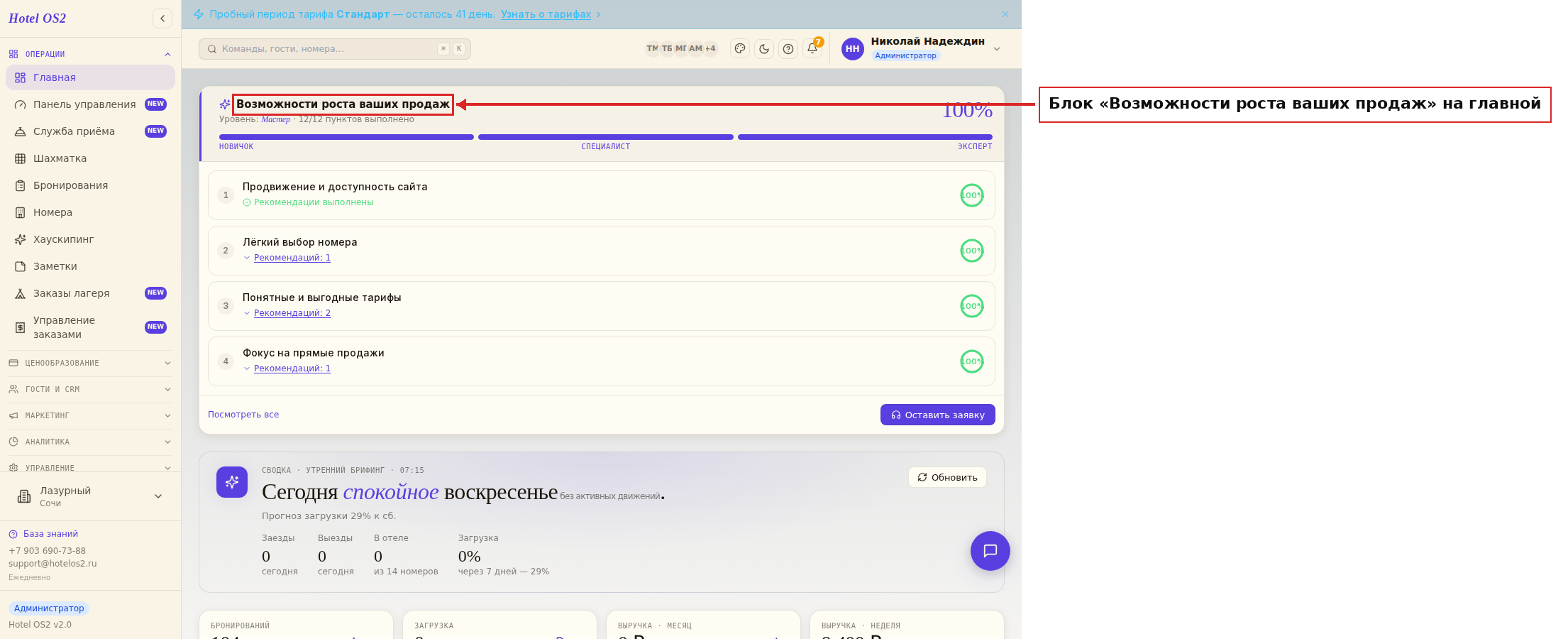Click Посмотреть все link
This screenshot has width=1568, height=639.
coord(243,415)
